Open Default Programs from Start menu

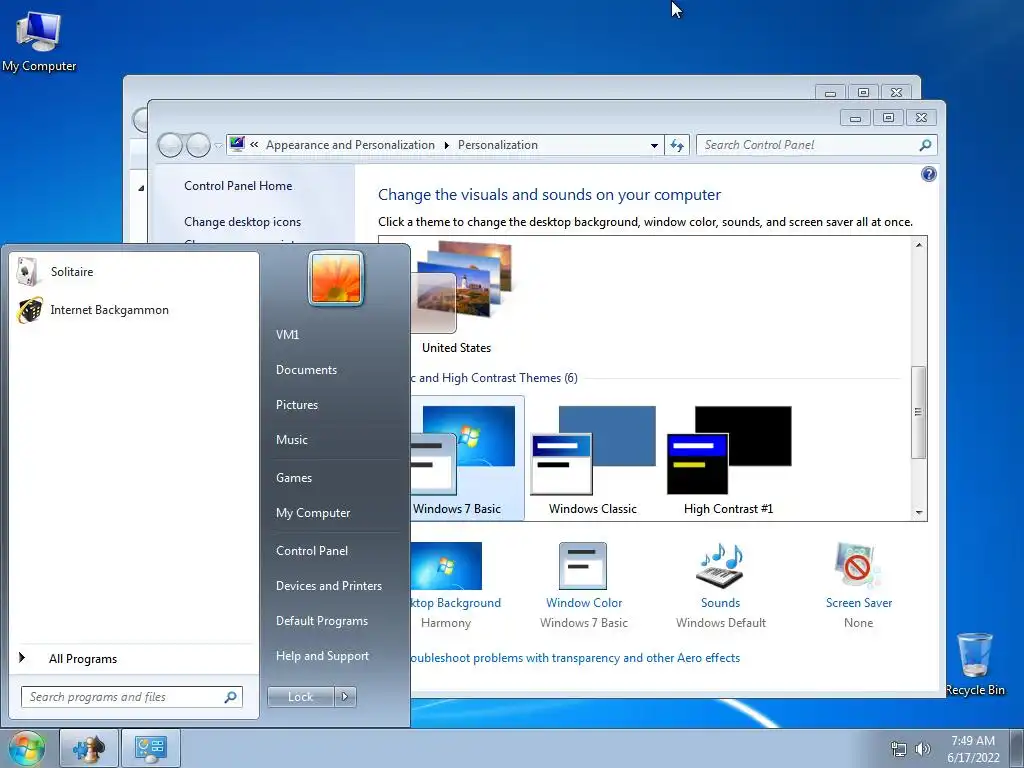(321, 621)
